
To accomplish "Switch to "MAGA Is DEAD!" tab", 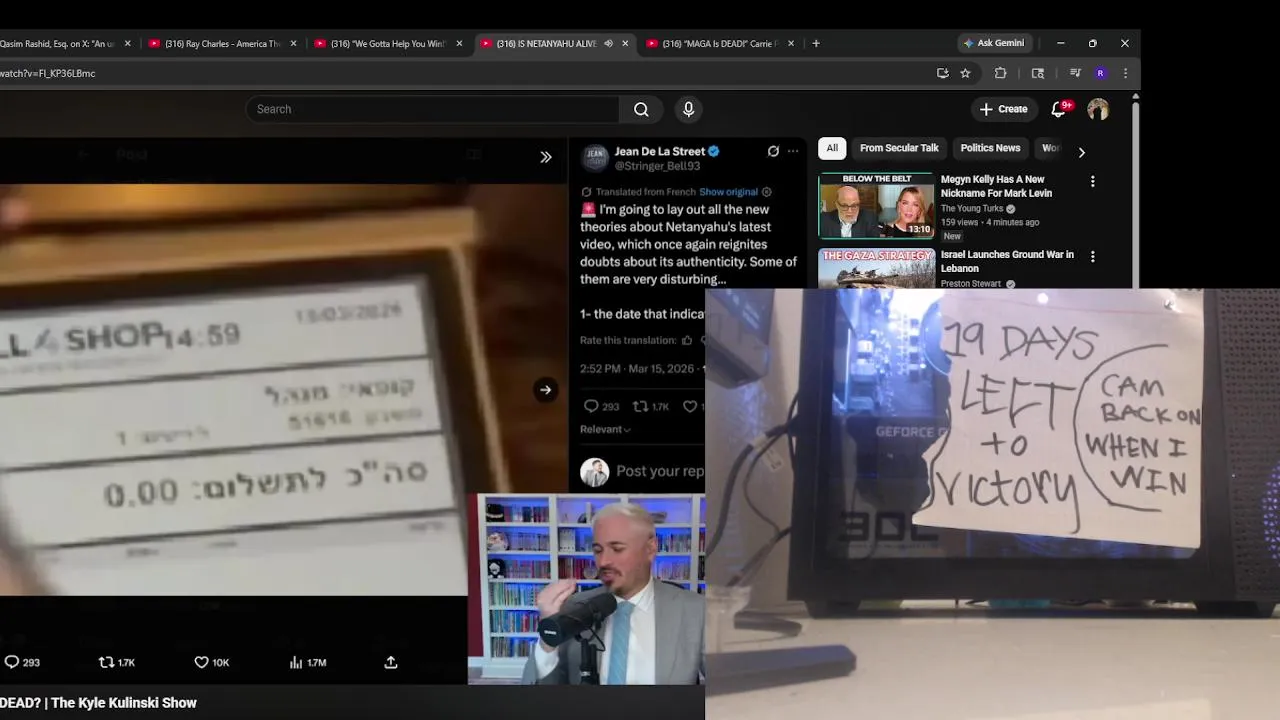I will click(x=720, y=43).
